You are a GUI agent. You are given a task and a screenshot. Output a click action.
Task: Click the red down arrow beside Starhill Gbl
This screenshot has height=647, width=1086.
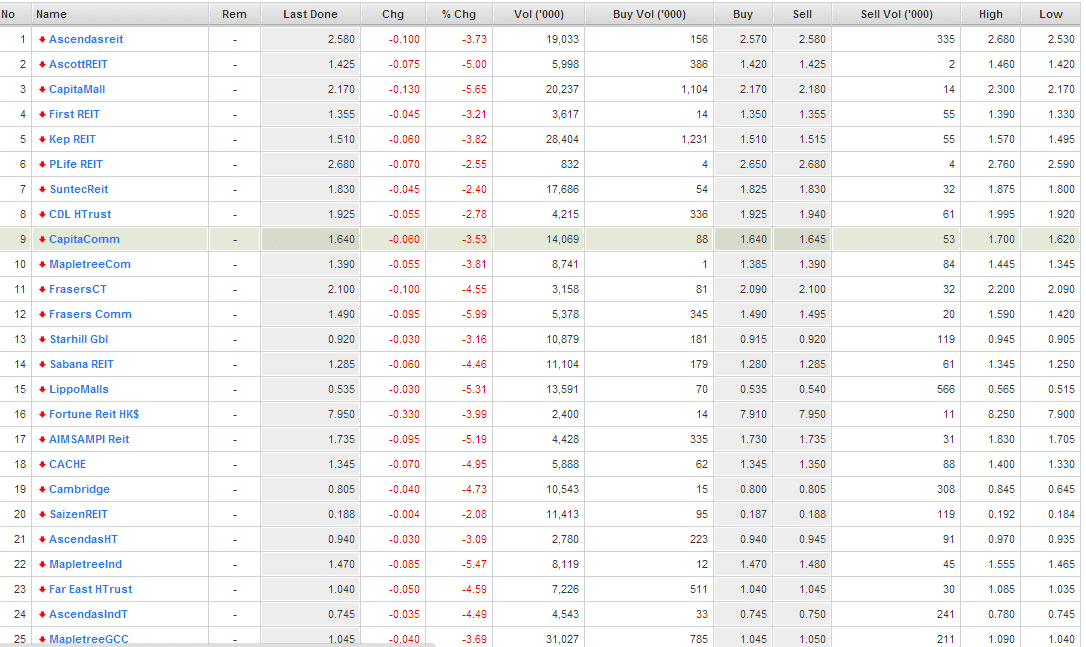point(42,339)
